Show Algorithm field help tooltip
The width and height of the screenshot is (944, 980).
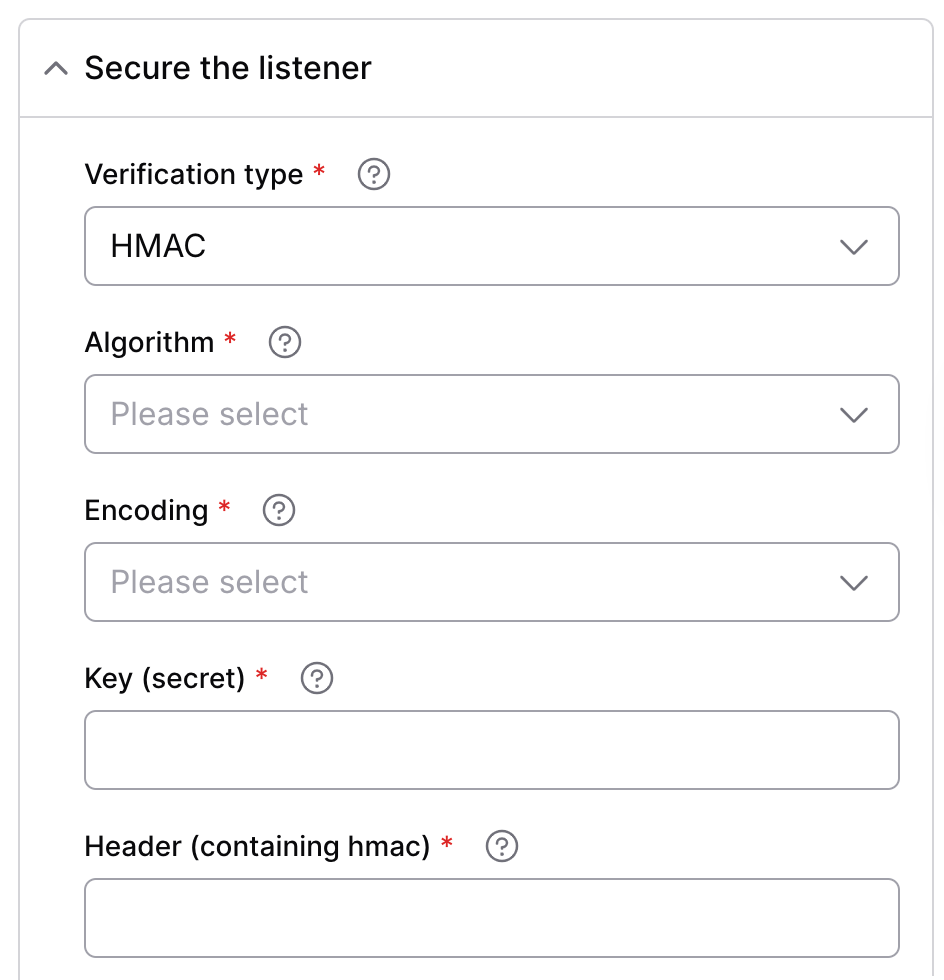[x=284, y=342]
